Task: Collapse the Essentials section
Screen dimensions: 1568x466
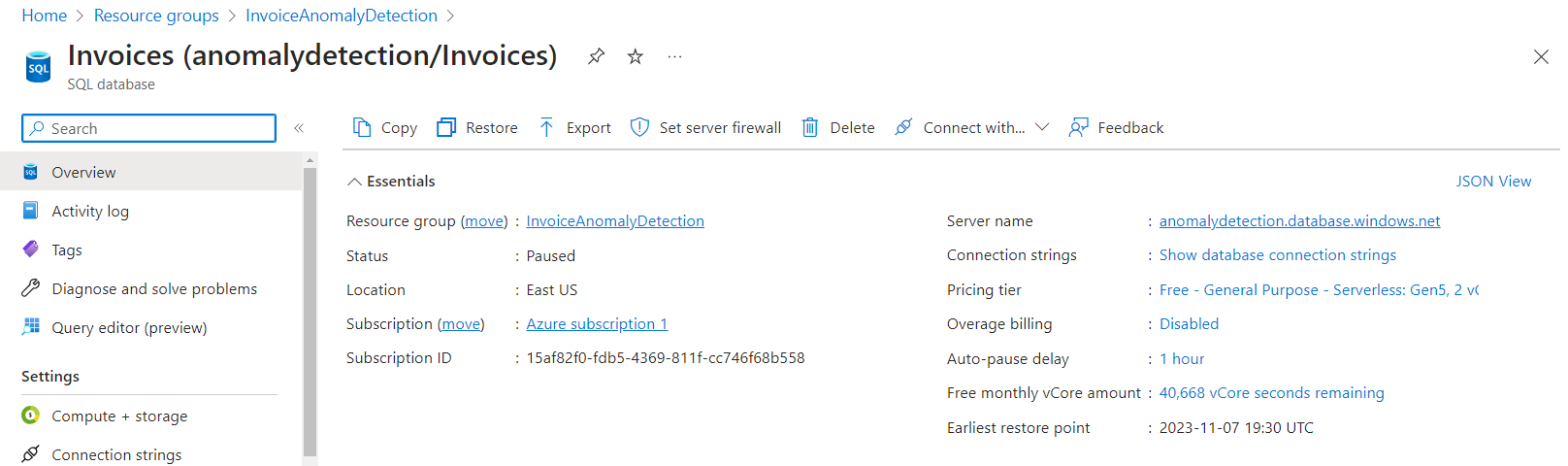Action: pyautogui.click(x=355, y=182)
